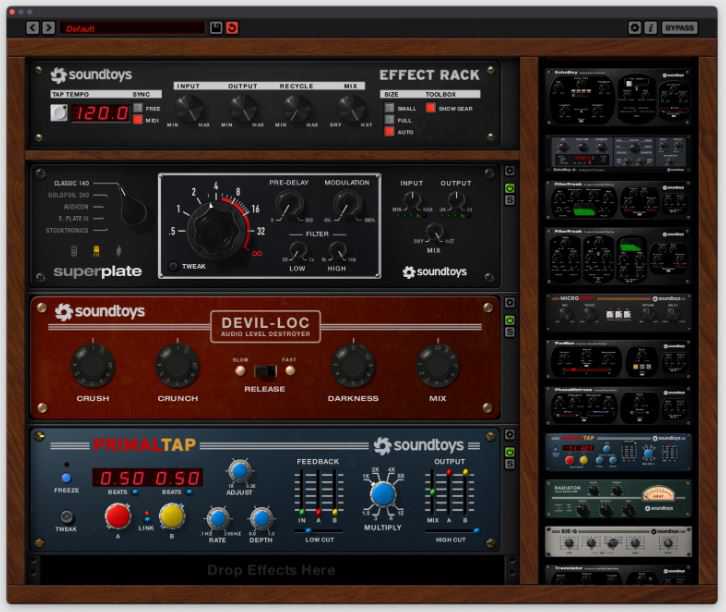Select the EchoBoy thumbnail in the toolbox
Viewport: 726px width, 612px height.
coord(618,97)
